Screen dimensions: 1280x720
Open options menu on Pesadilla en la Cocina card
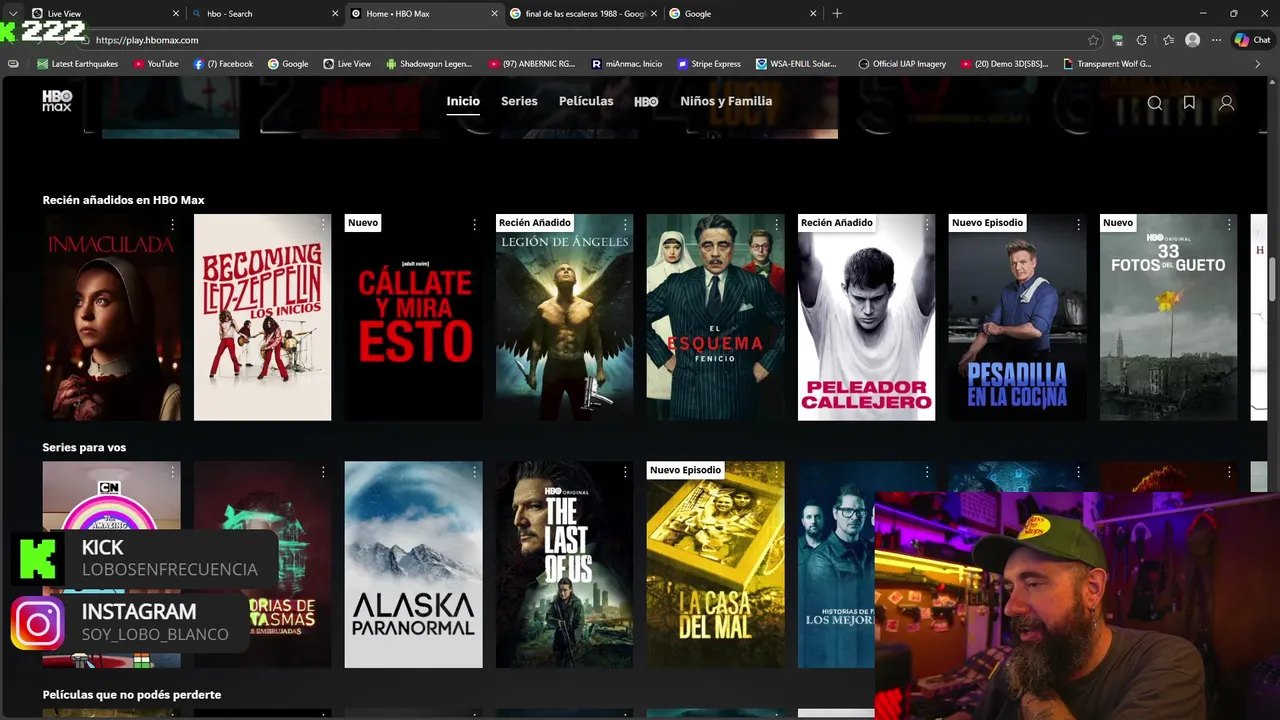(1078, 225)
